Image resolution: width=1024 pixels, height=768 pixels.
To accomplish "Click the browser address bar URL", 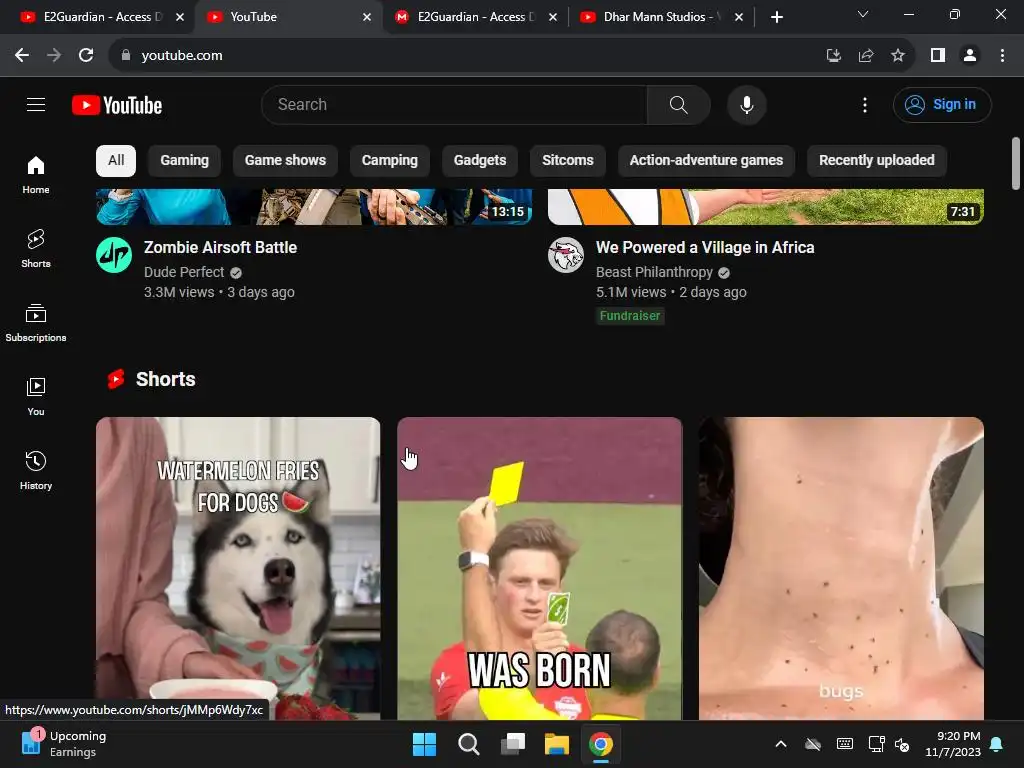I will click(x=182, y=56).
